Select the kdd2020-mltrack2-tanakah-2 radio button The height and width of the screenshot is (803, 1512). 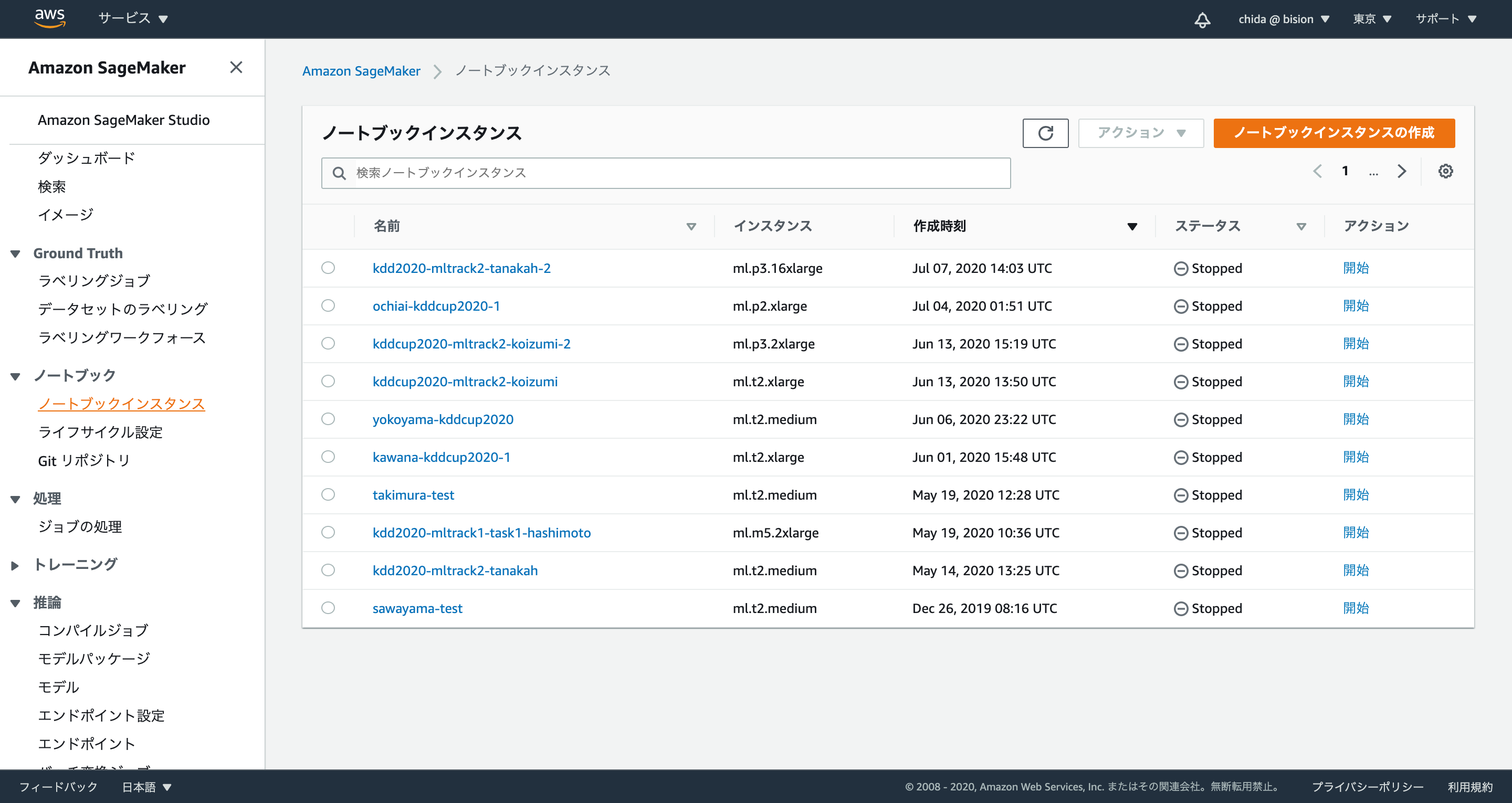pyautogui.click(x=328, y=268)
